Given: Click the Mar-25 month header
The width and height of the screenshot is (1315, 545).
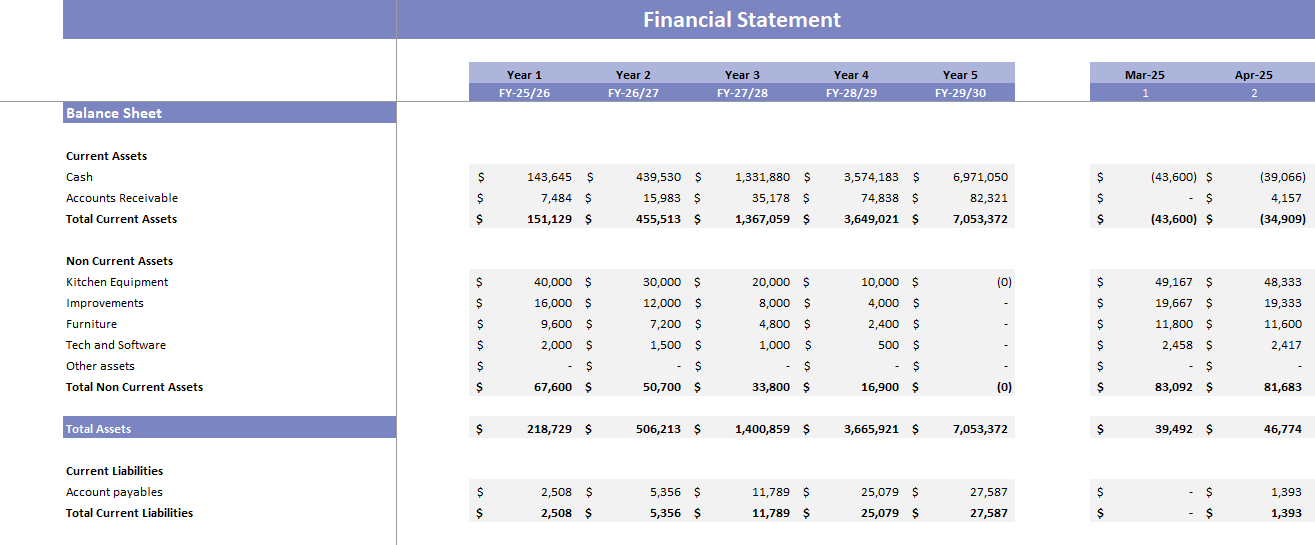Looking at the screenshot, I should 1145,74.
